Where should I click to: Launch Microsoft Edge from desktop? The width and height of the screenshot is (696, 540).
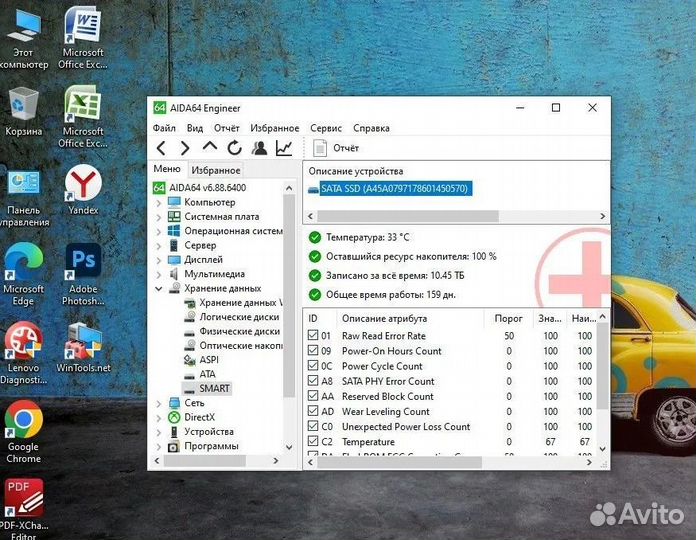click(x=24, y=274)
